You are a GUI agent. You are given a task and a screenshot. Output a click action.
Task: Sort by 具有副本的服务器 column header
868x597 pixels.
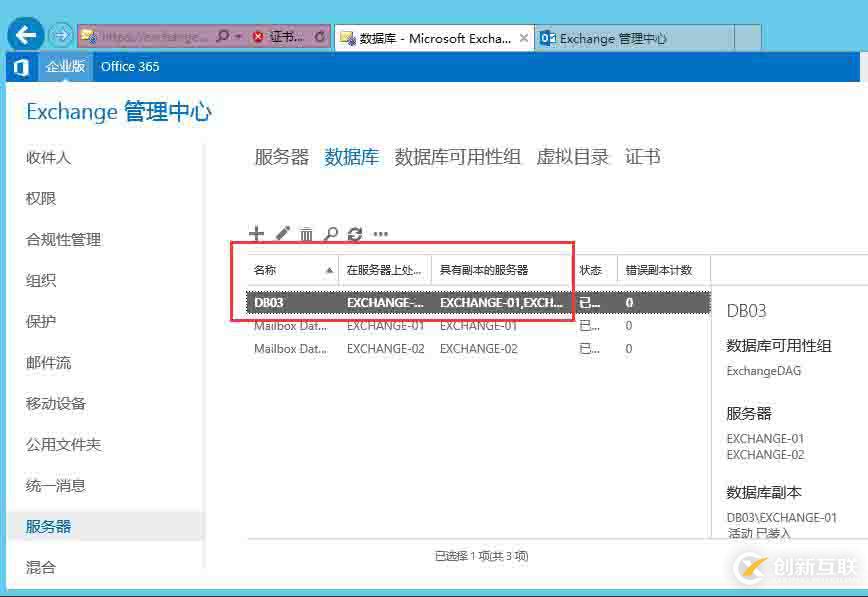502,270
